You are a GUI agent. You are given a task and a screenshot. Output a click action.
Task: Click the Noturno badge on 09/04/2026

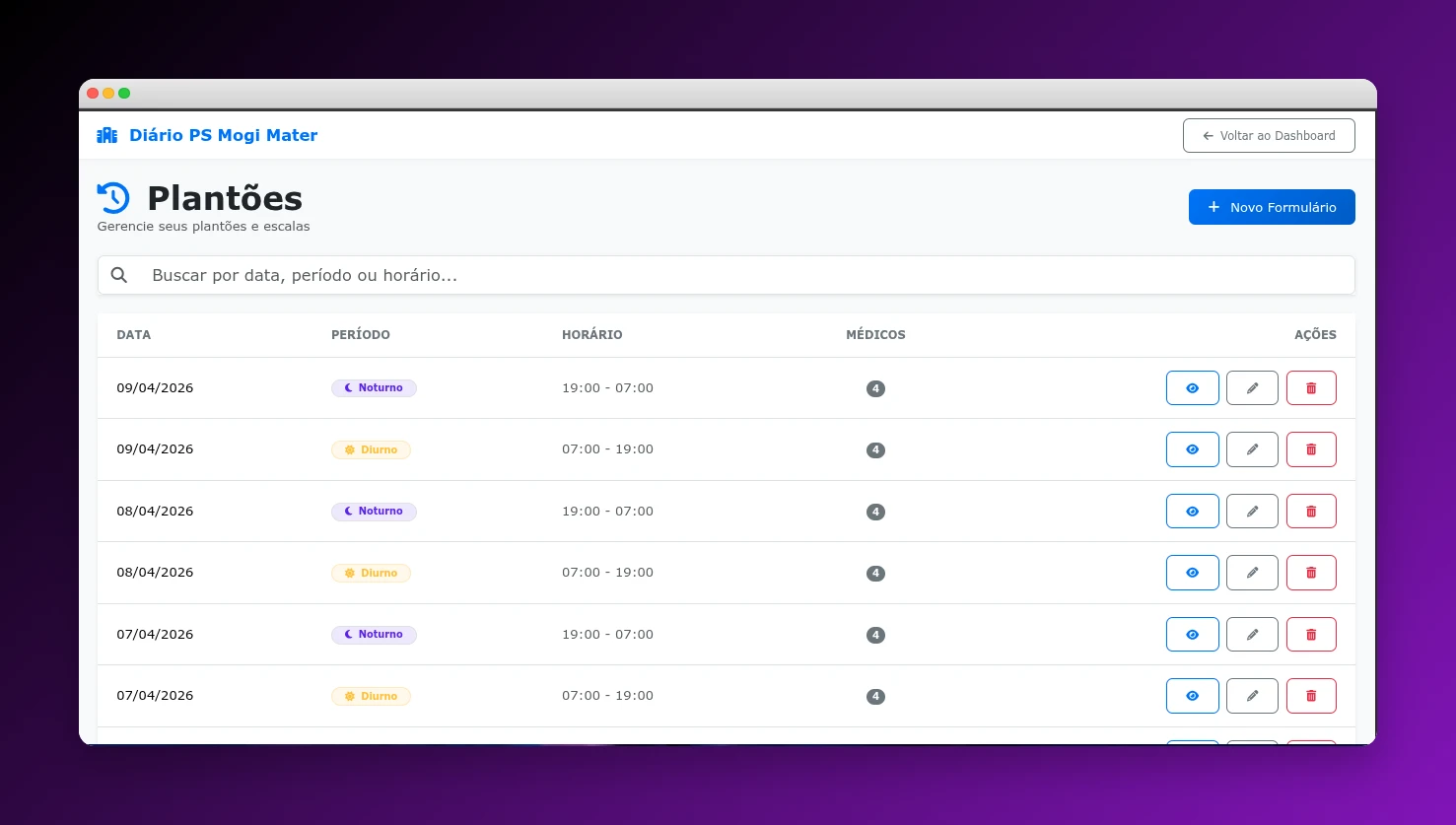[374, 388]
